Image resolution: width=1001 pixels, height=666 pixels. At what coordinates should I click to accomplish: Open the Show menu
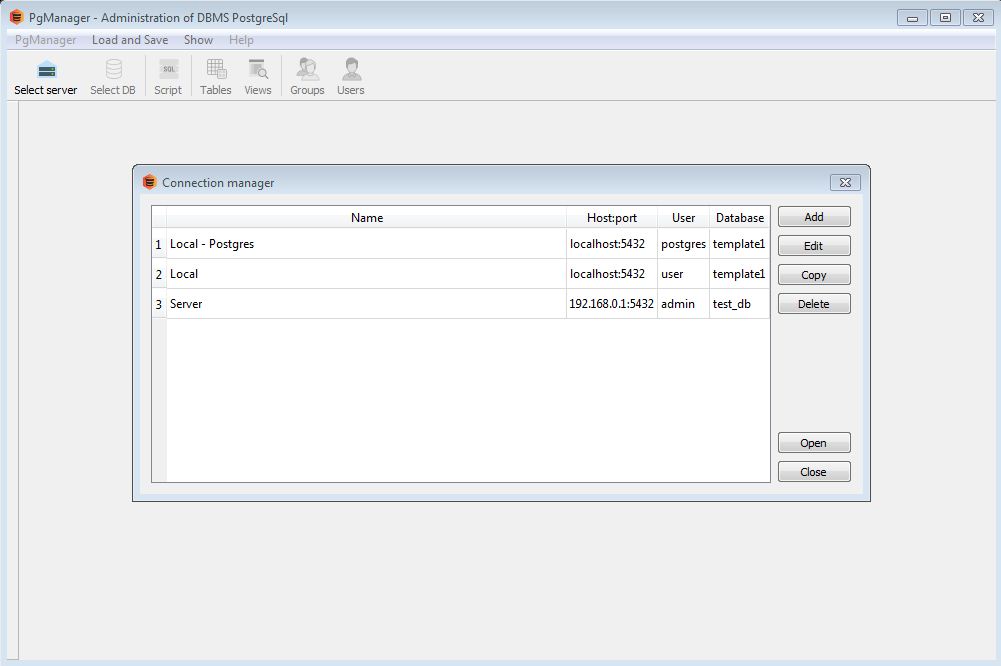coord(198,40)
